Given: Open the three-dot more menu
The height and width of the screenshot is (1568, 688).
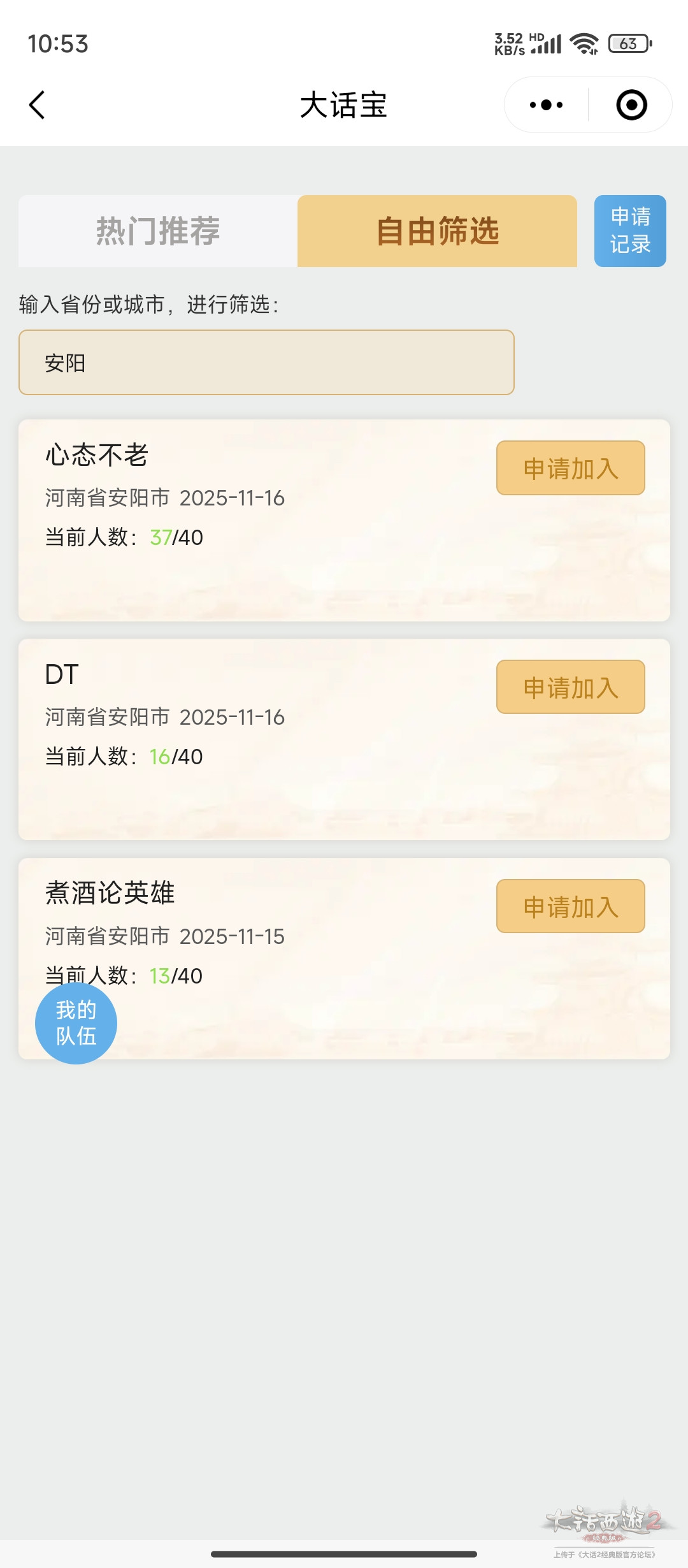Looking at the screenshot, I should click(x=546, y=105).
